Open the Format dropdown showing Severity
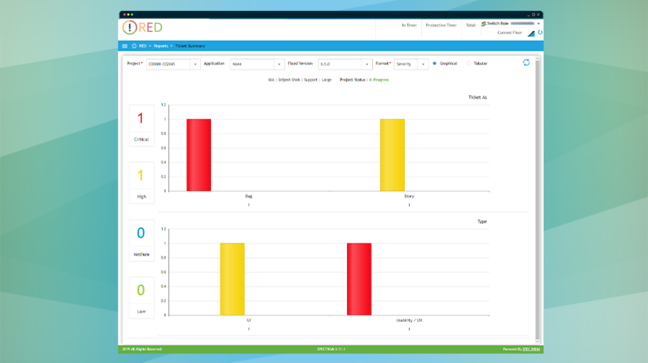648x363 pixels. click(x=411, y=64)
